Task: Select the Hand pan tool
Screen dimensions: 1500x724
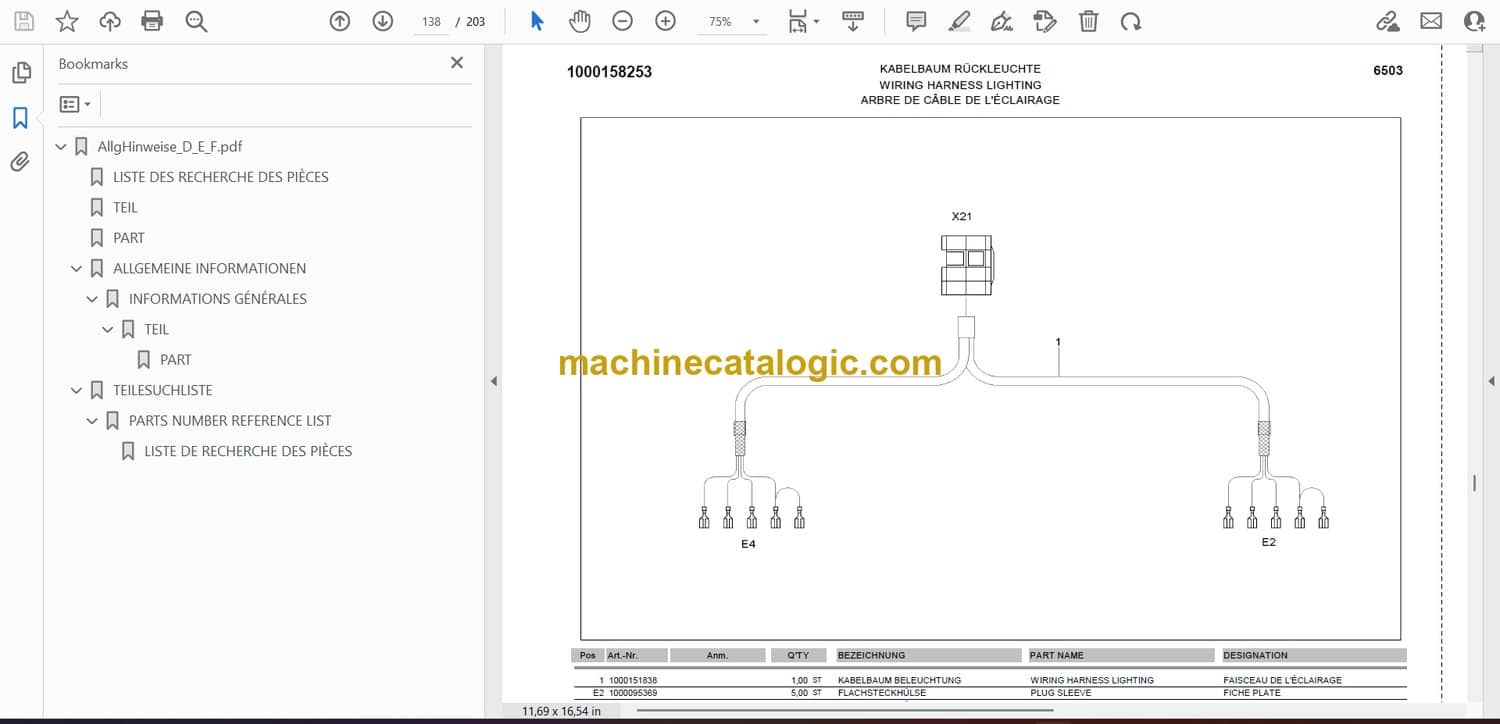Action: pyautogui.click(x=579, y=21)
